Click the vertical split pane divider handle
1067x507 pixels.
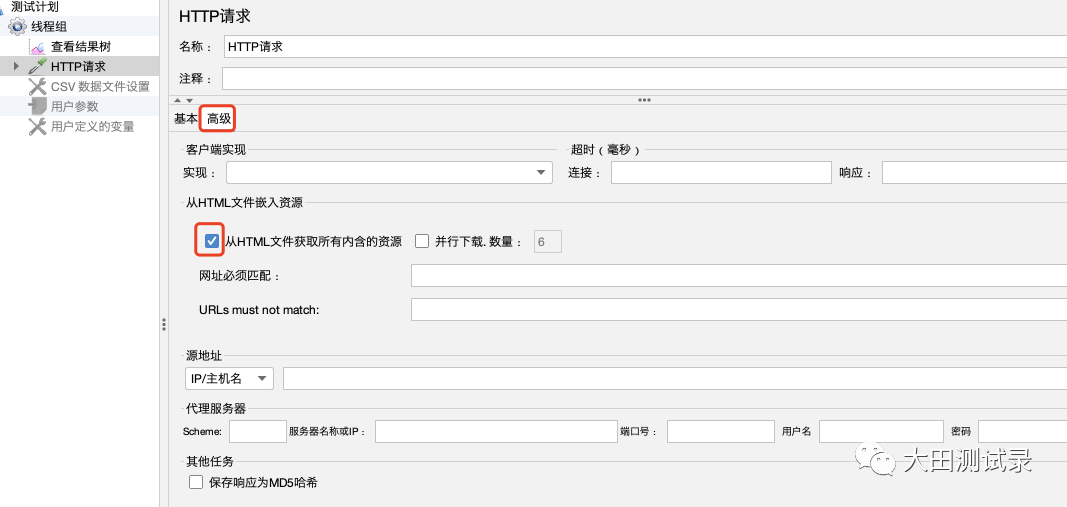tap(164, 325)
